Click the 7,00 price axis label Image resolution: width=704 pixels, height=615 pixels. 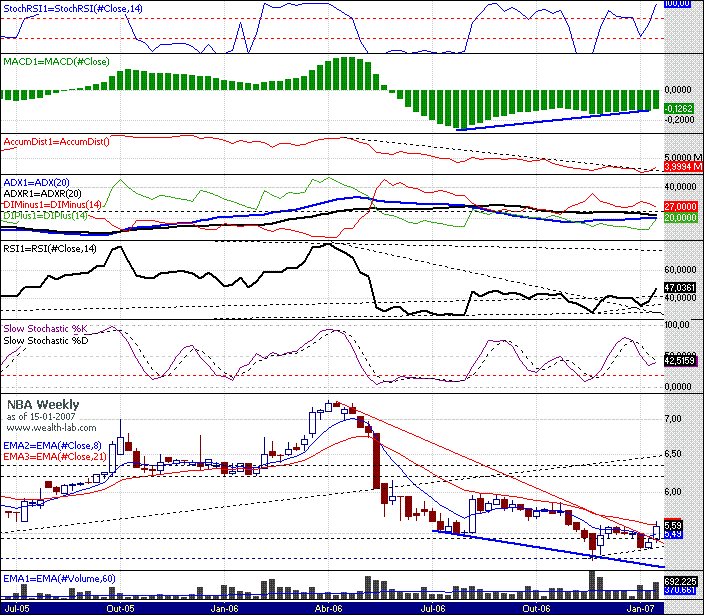673,418
